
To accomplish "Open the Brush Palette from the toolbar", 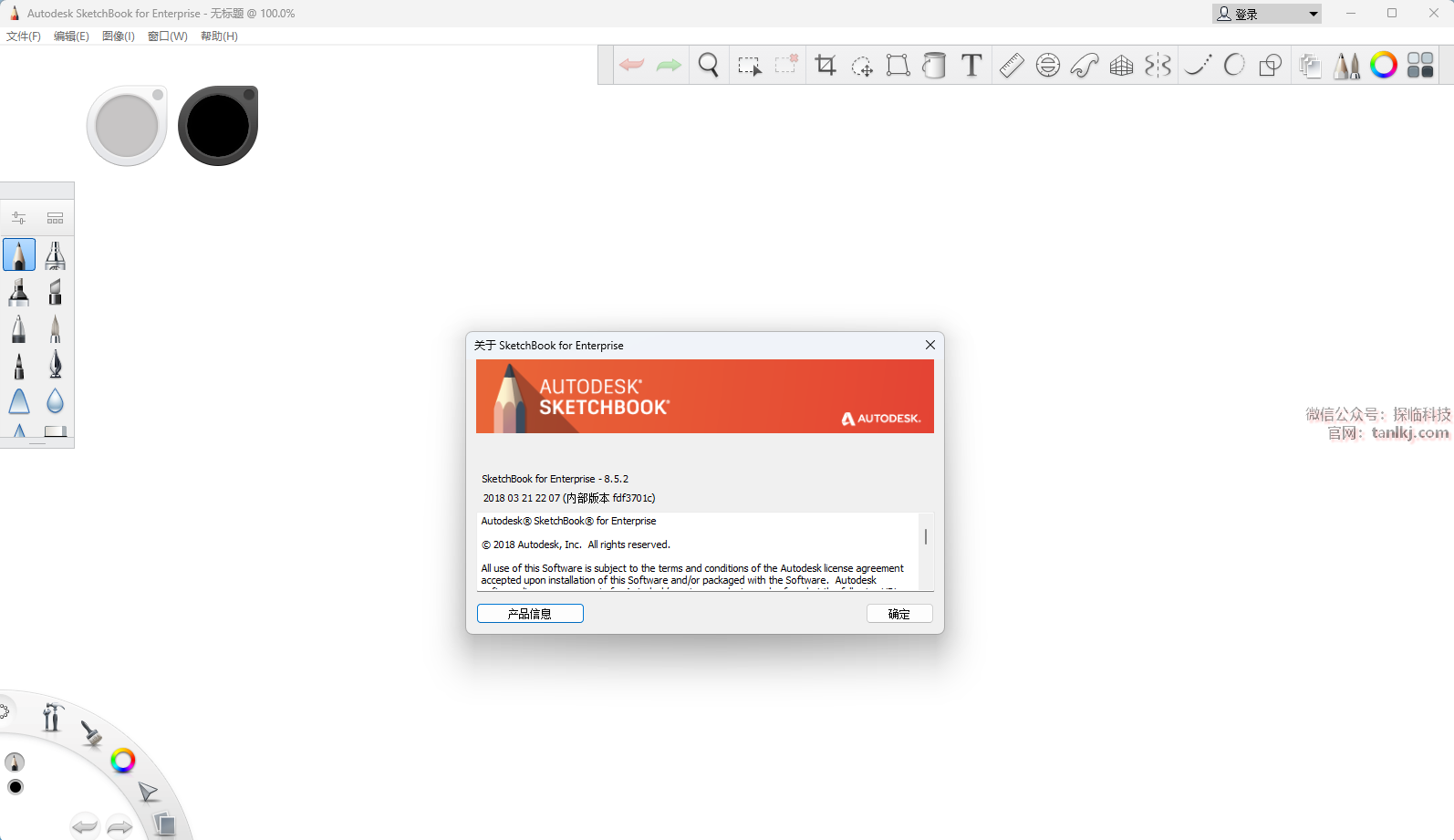I will pyautogui.click(x=1346, y=65).
